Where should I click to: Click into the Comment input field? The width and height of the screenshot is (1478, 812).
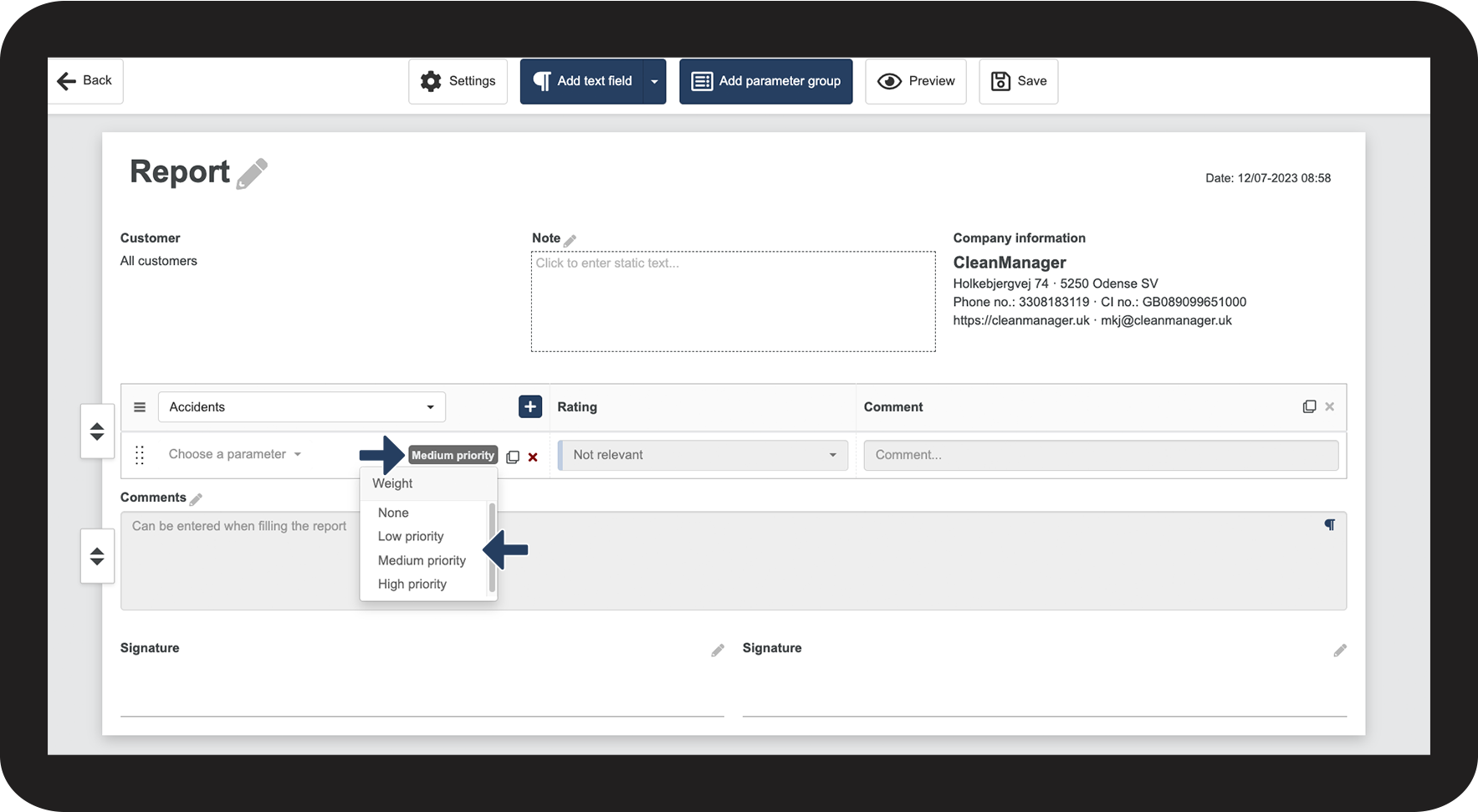click(1100, 455)
